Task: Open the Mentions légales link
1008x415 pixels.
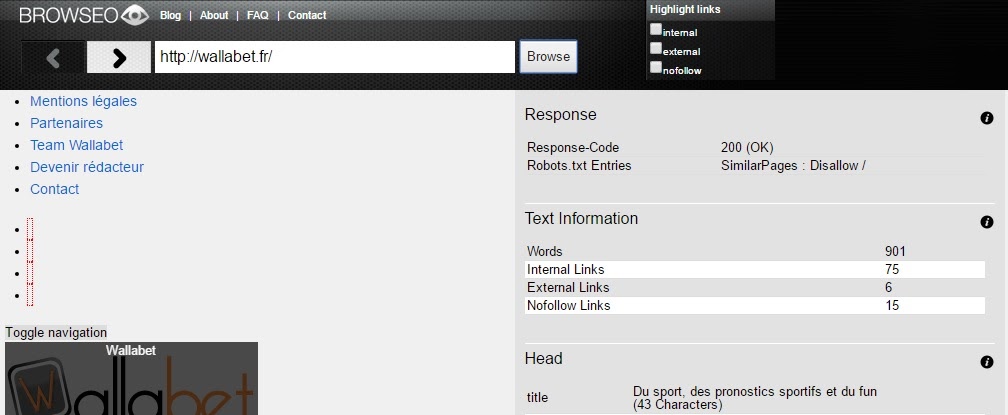Action: pyautogui.click(x=83, y=101)
